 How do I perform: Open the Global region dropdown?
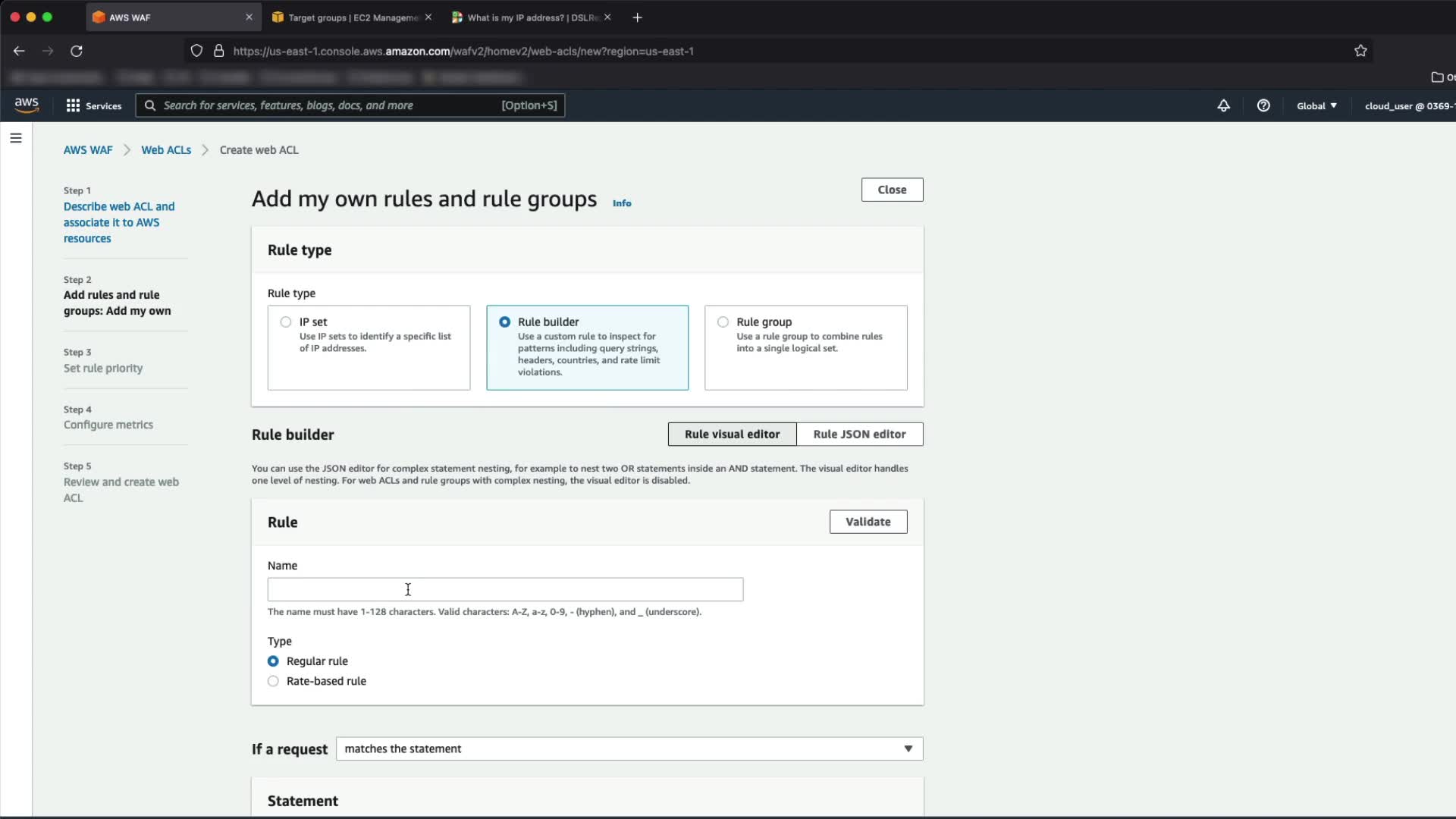coord(1316,105)
